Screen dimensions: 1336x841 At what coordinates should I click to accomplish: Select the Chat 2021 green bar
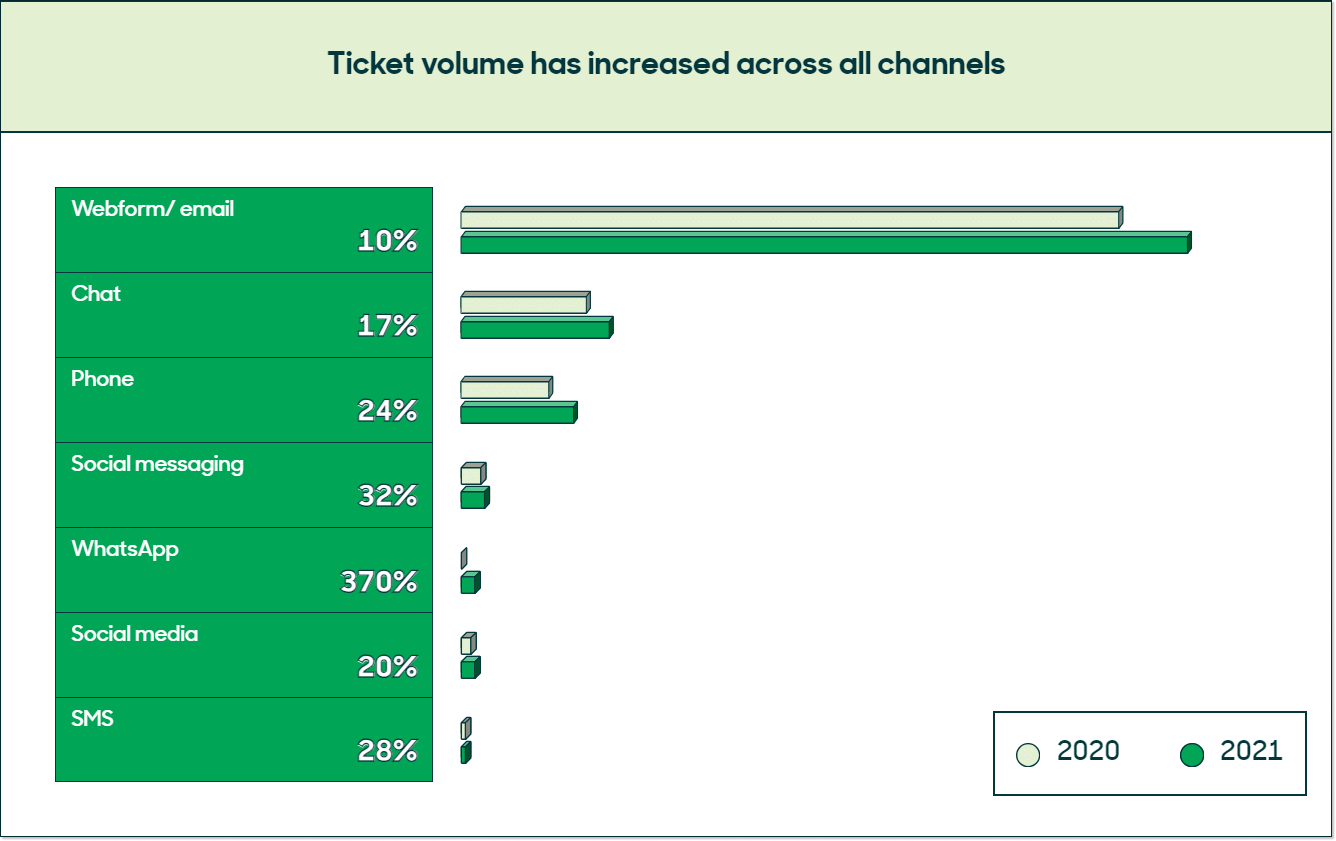pyautogui.click(x=535, y=329)
